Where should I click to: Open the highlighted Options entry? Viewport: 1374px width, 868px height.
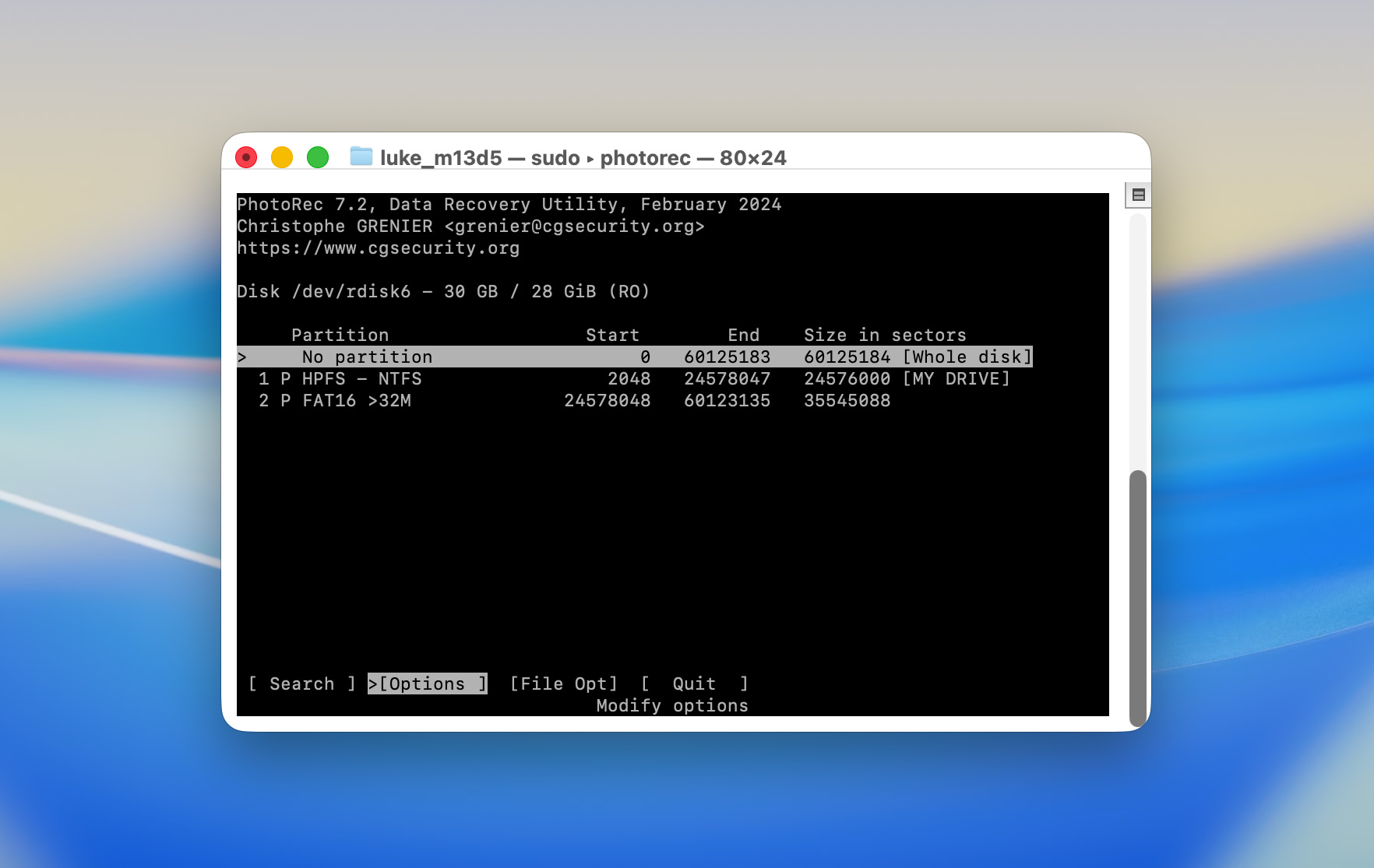[x=428, y=684]
